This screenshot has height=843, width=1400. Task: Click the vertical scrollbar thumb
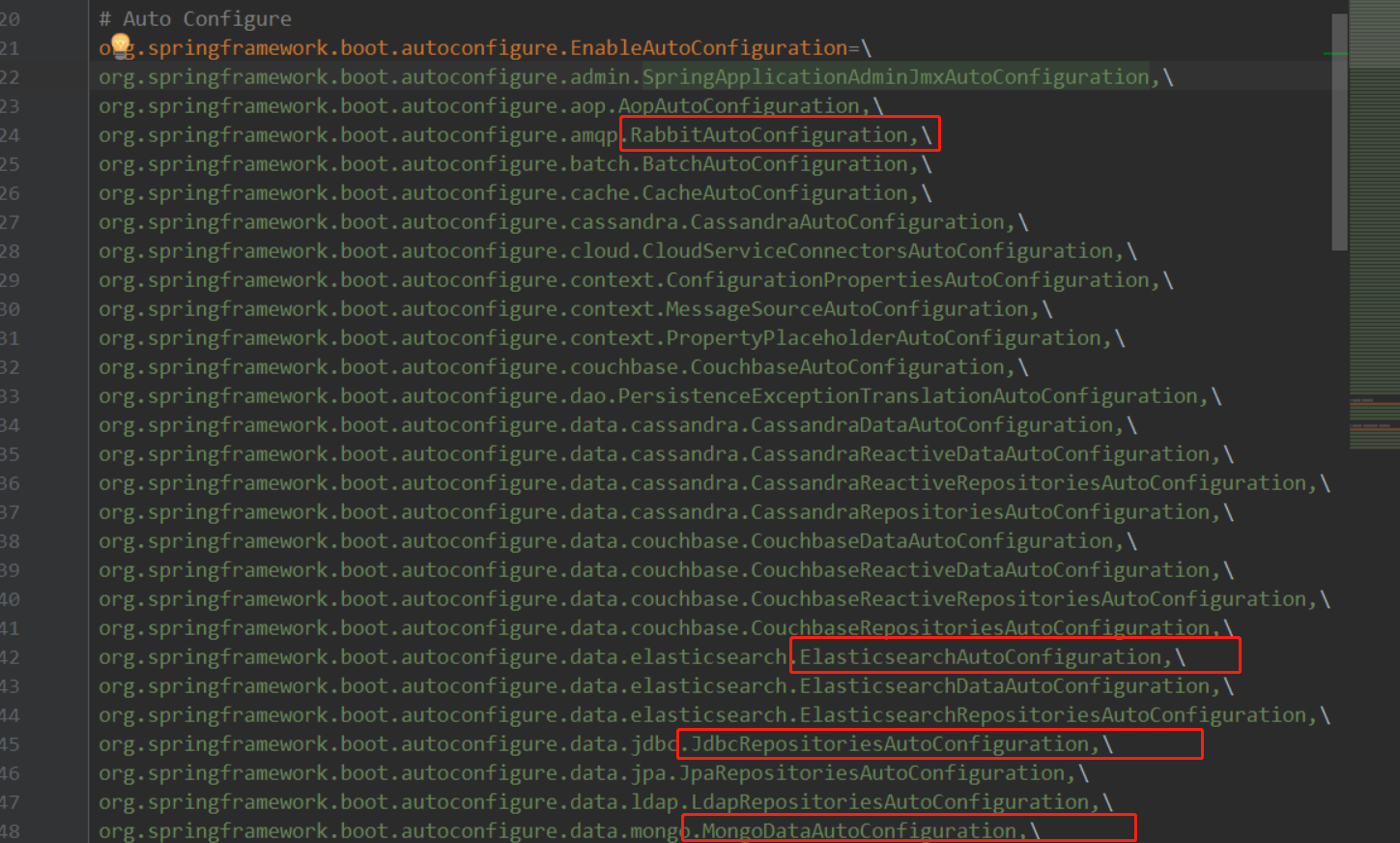point(1339,132)
